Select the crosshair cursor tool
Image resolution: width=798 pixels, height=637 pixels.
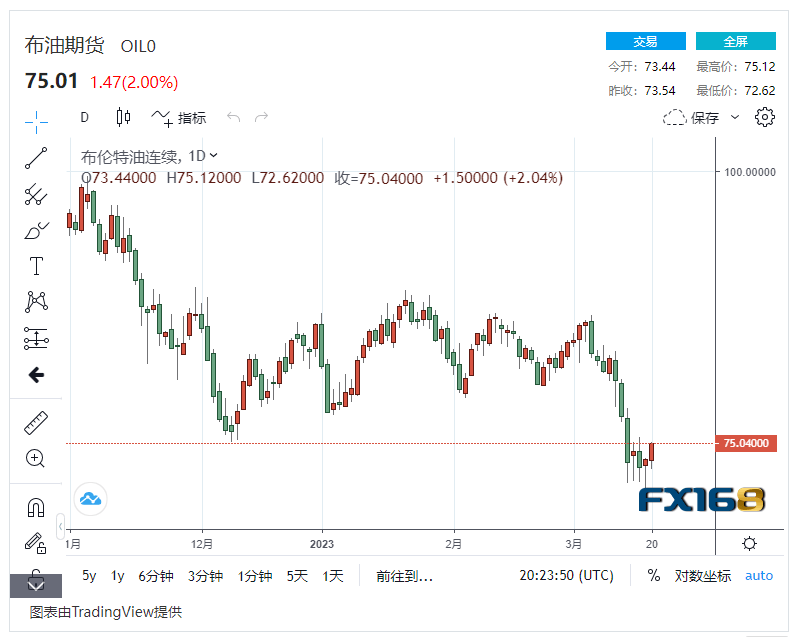pyautogui.click(x=36, y=122)
